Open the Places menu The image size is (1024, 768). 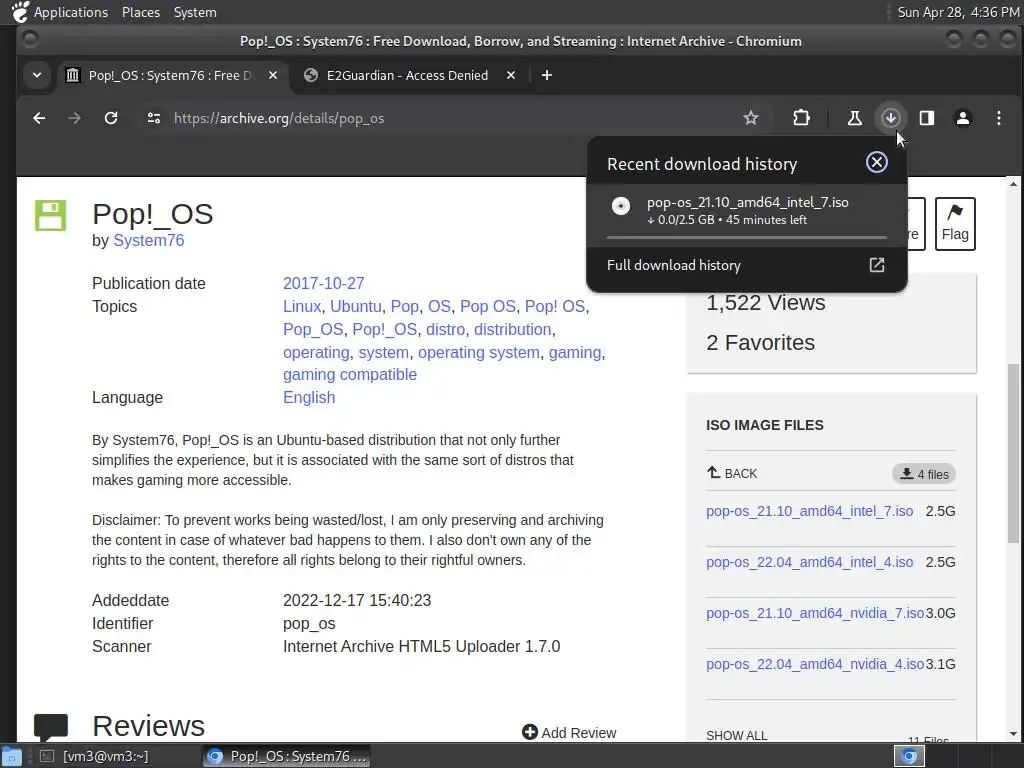140,12
